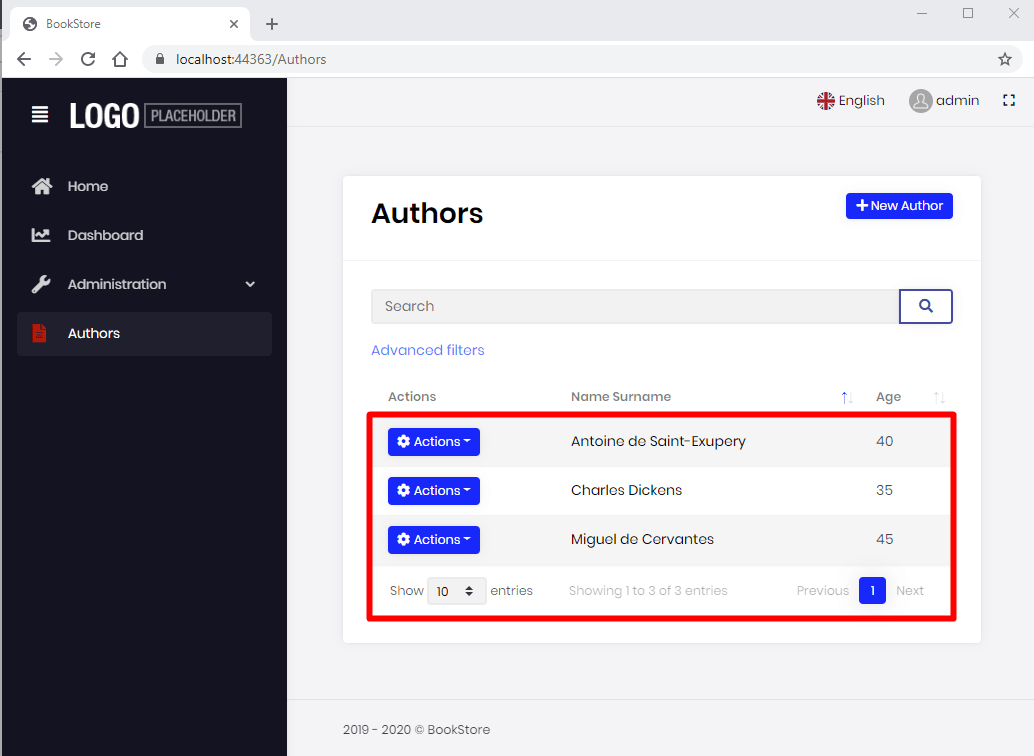Open the English language dropdown

(x=851, y=100)
